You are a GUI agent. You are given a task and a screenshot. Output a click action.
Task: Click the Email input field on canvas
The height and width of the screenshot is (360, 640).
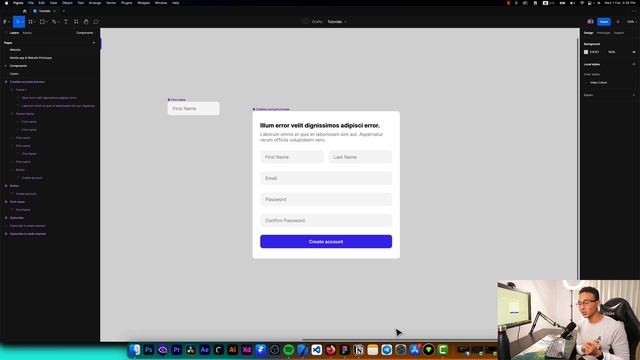pyautogui.click(x=326, y=178)
